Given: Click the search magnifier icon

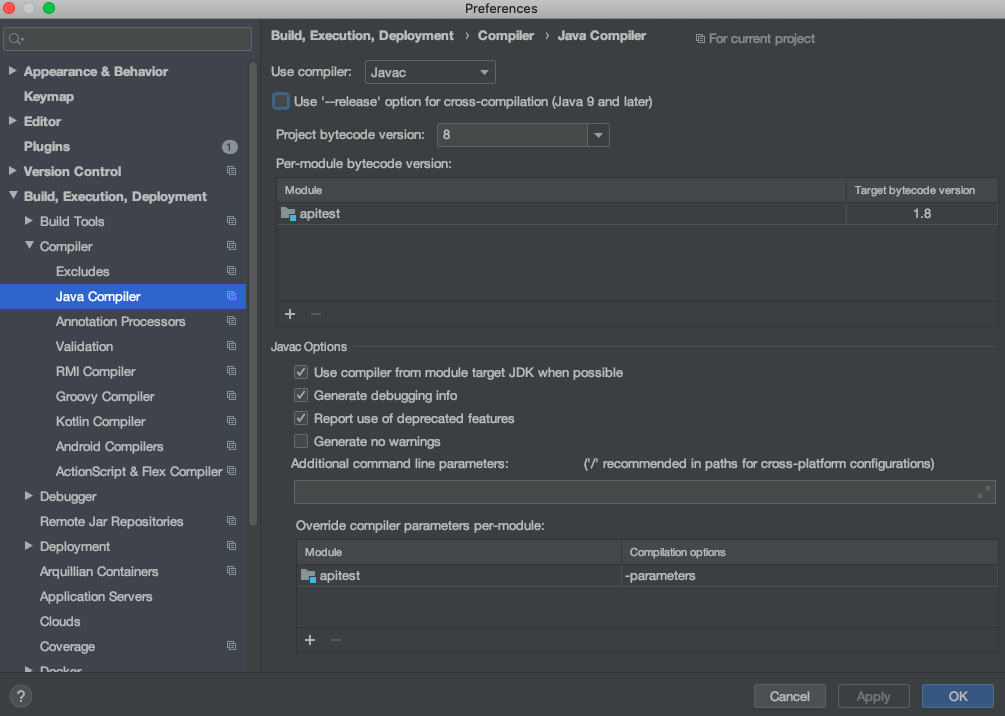Looking at the screenshot, I should (x=16, y=39).
